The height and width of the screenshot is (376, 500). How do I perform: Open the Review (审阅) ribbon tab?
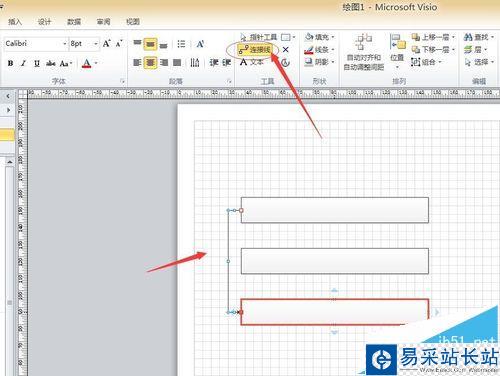[x=103, y=22]
